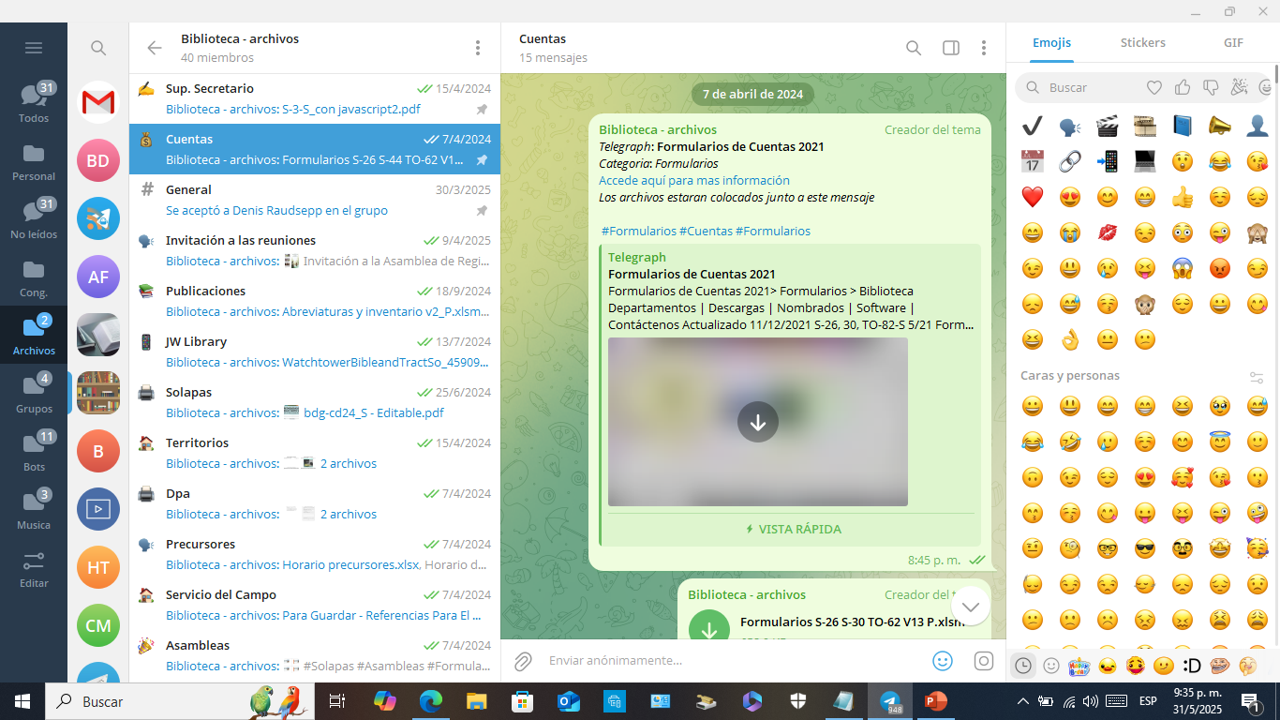Viewport: 1280px width, 720px height.
Task: Open the Sup. Secretario topic
Action: coord(315,99)
